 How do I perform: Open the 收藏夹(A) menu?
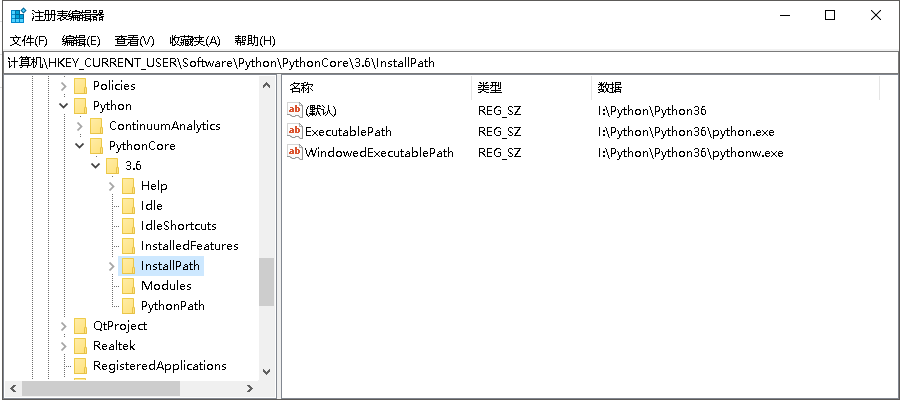(x=194, y=41)
